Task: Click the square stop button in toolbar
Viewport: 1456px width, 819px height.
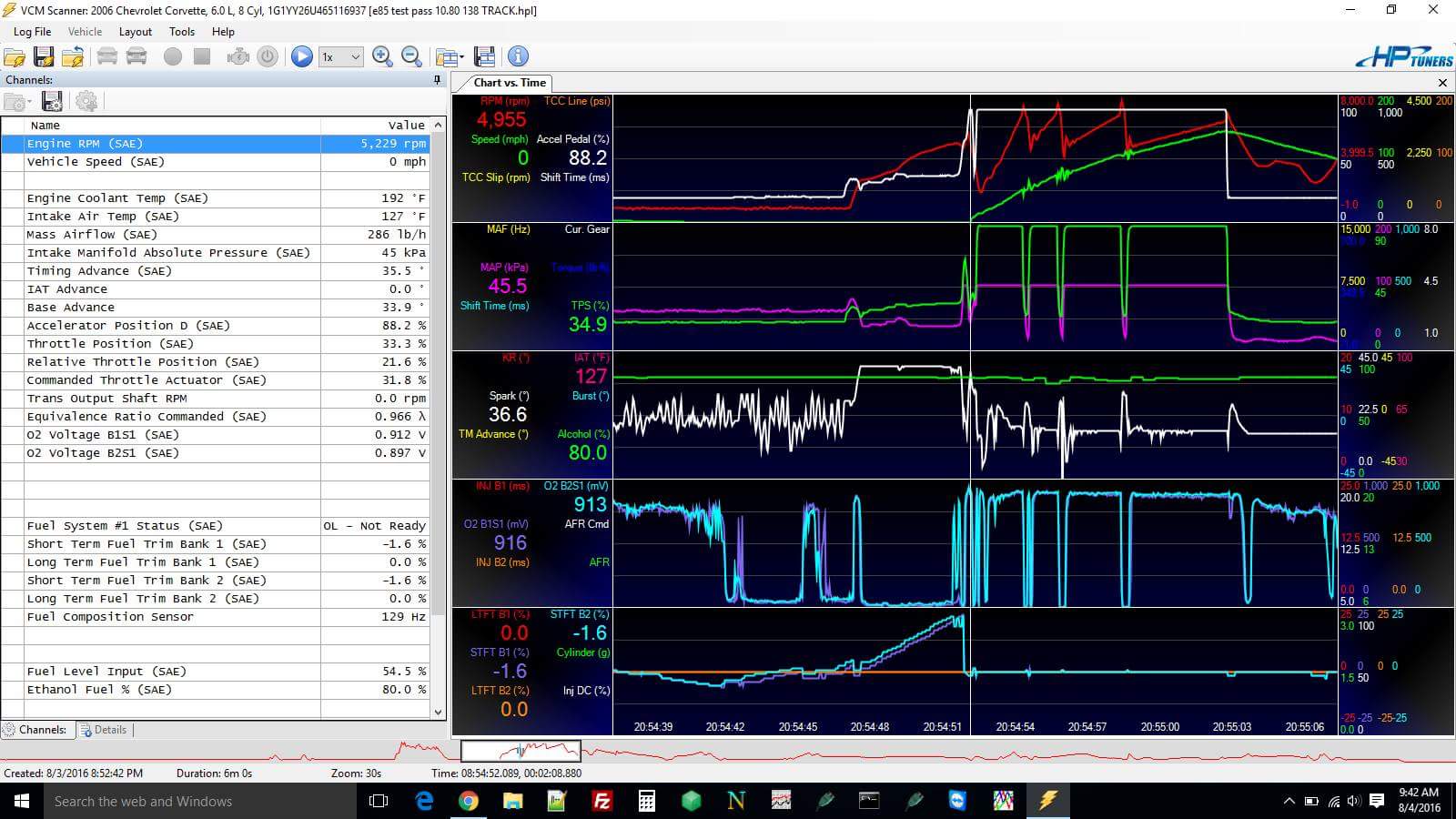Action: (x=202, y=56)
